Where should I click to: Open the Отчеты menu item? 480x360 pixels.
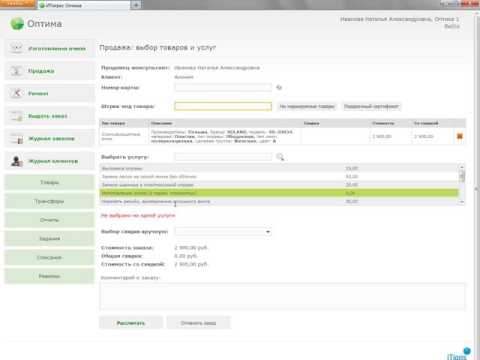click(x=49, y=220)
